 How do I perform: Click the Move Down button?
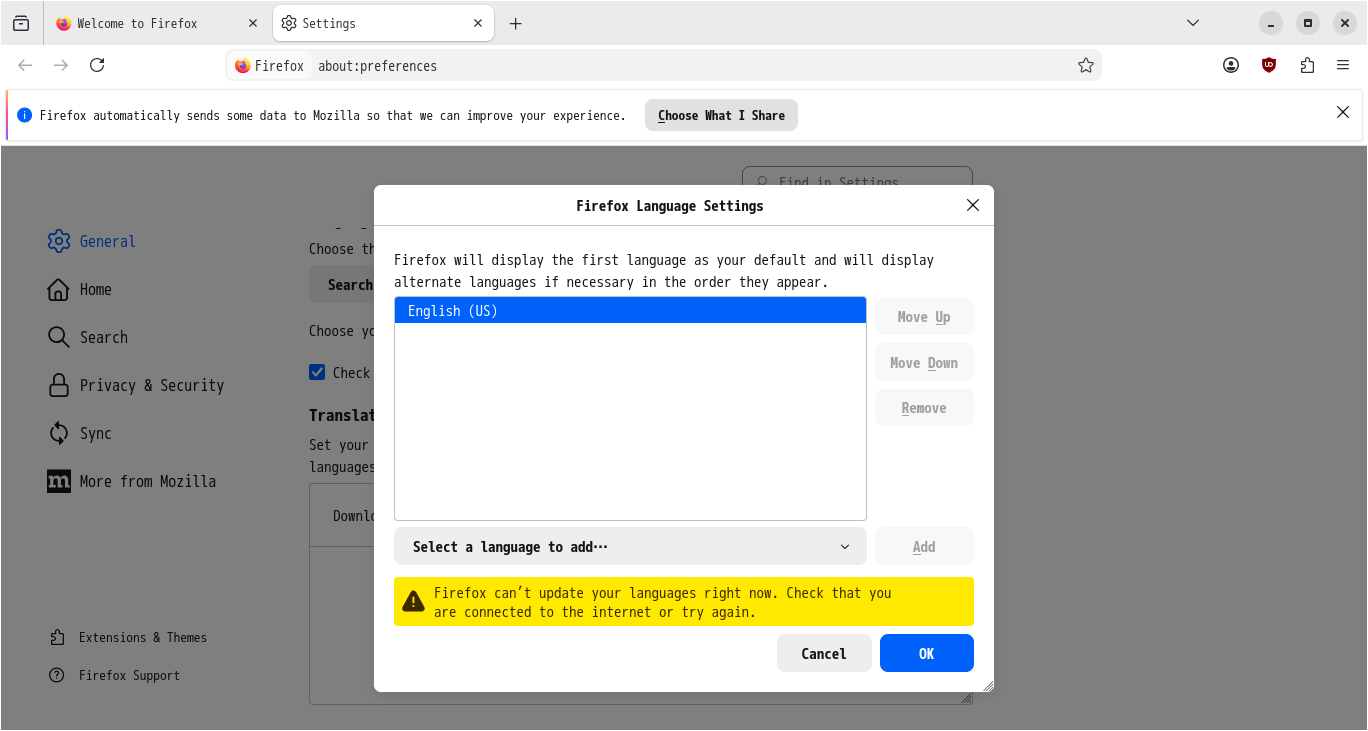924,363
